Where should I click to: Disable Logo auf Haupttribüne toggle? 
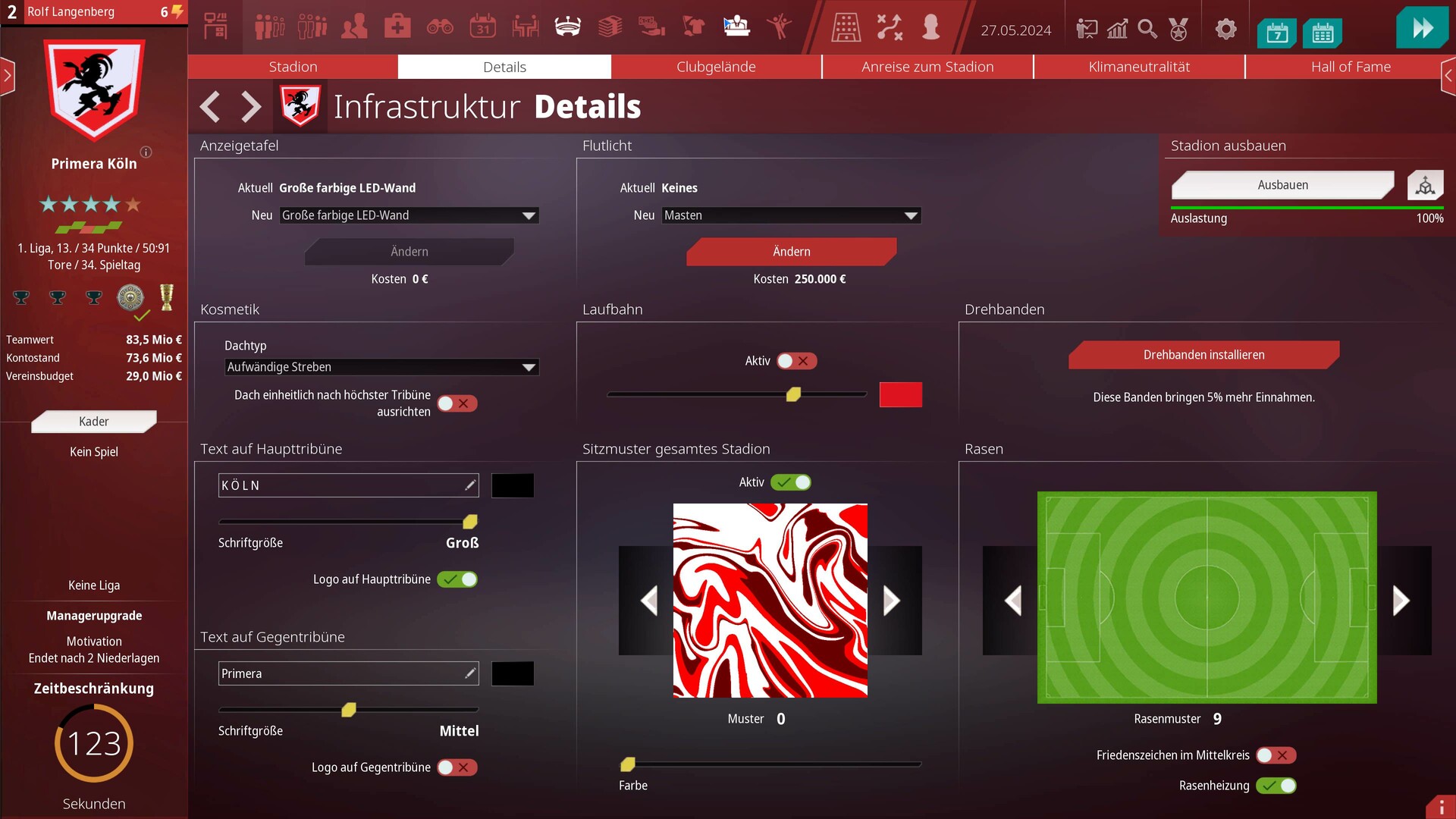click(457, 579)
